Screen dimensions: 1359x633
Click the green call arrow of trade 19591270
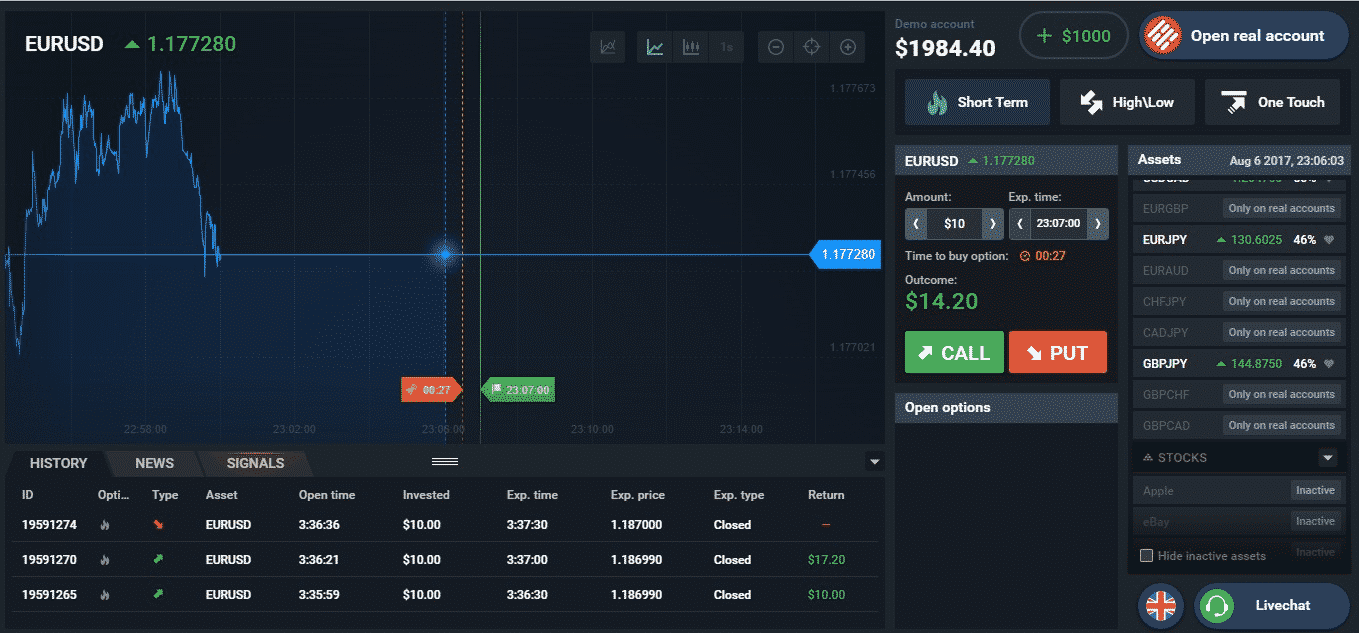tap(157, 559)
